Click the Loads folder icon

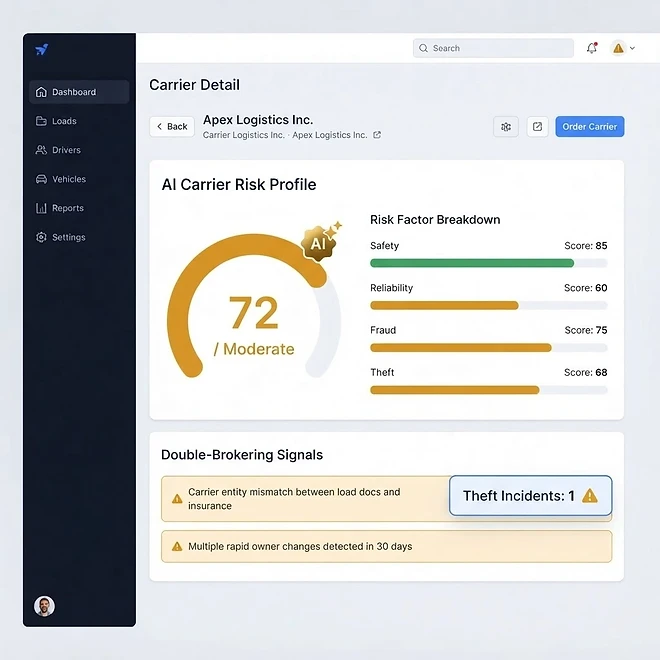pos(41,121)
